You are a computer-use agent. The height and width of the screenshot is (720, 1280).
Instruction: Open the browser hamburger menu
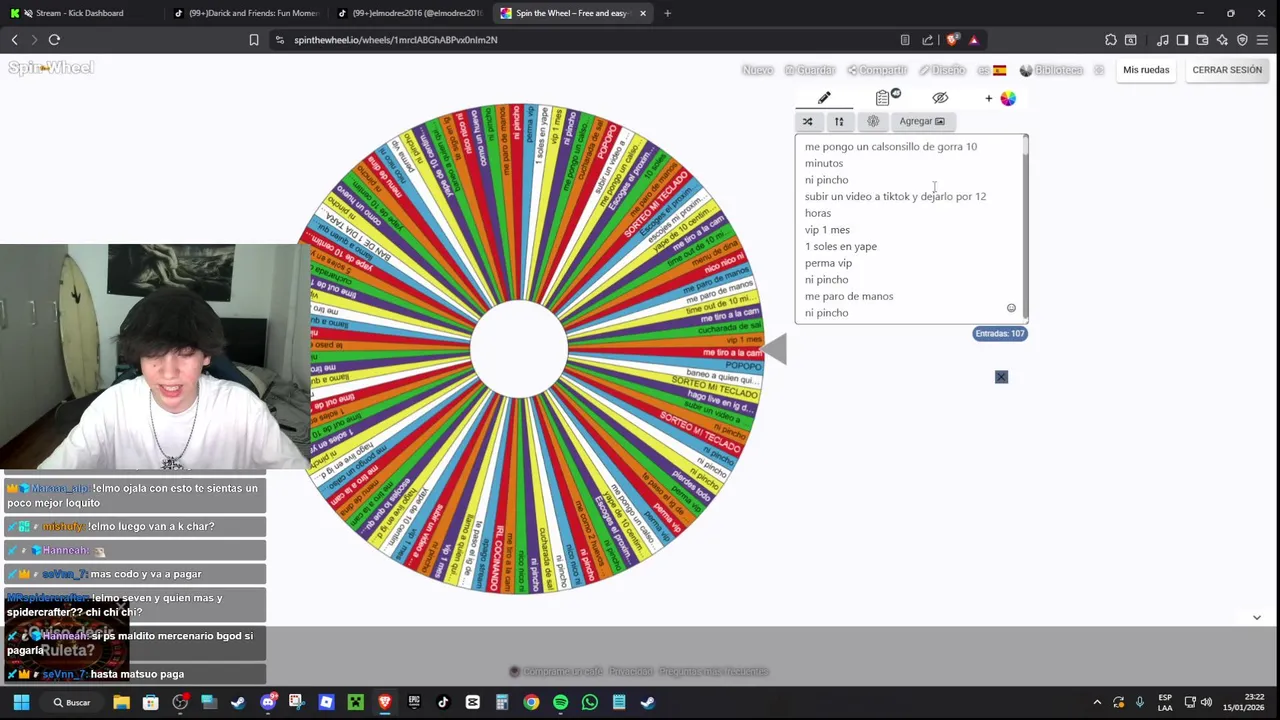pos(1263,40)
